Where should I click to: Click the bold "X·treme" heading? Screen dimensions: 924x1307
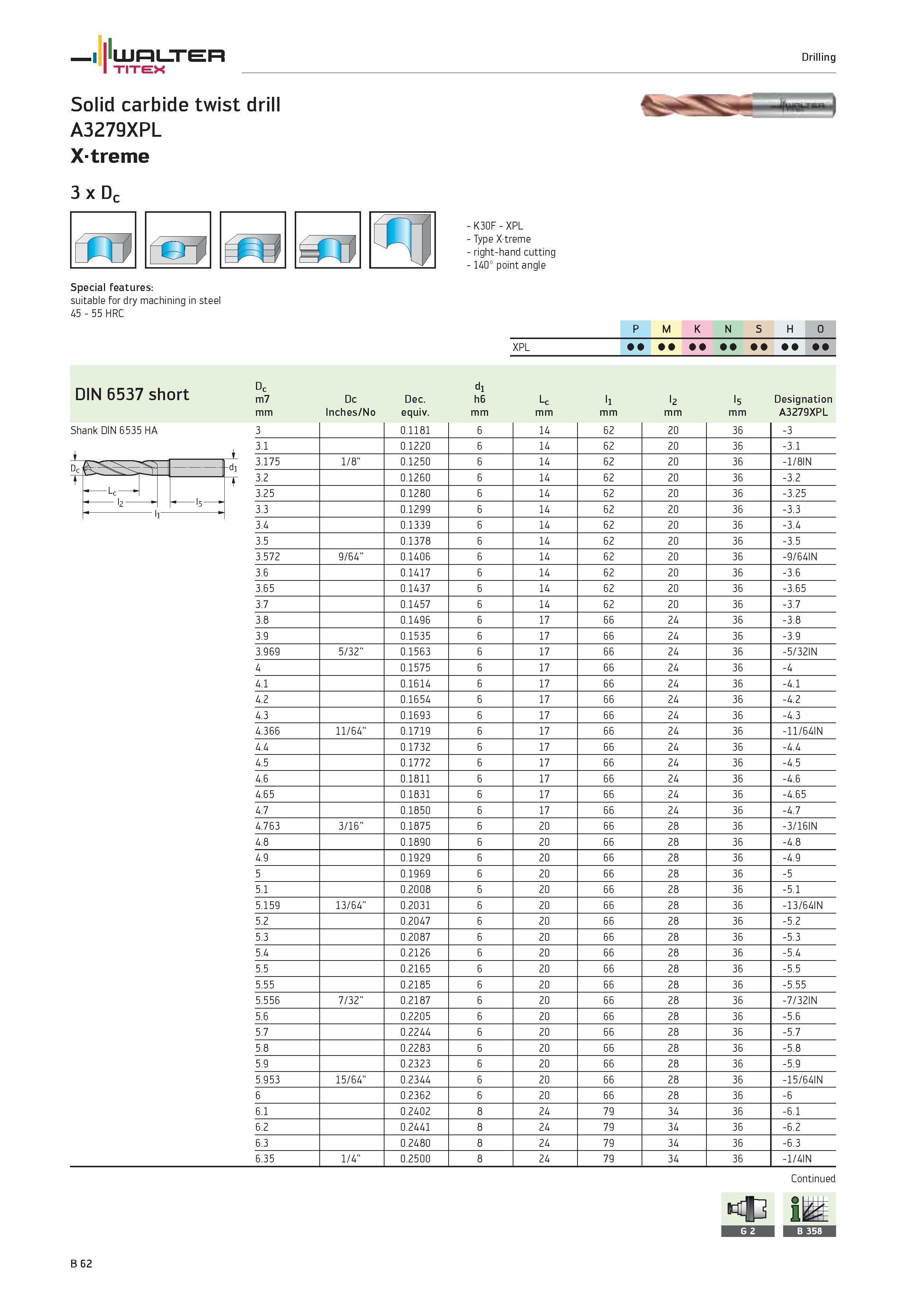pyautogui.click(x=110, y=156)
